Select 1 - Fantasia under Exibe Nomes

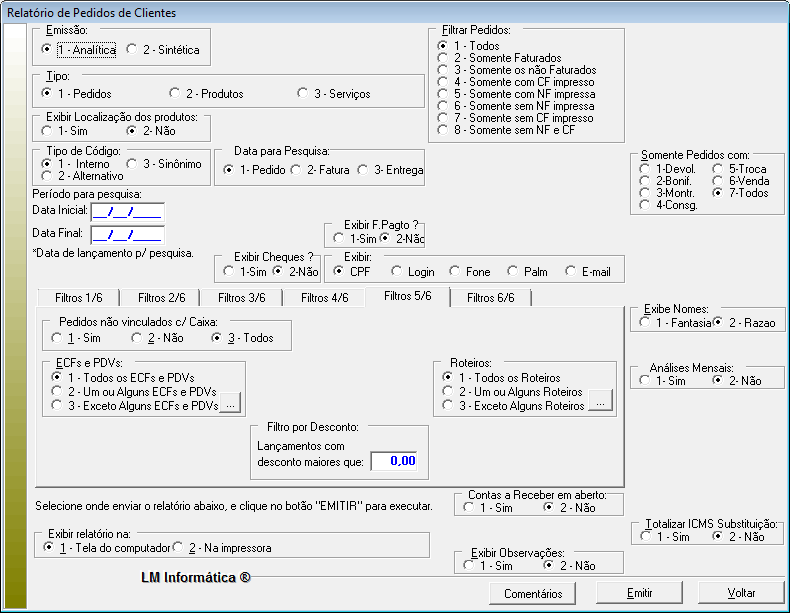point(645,322)
